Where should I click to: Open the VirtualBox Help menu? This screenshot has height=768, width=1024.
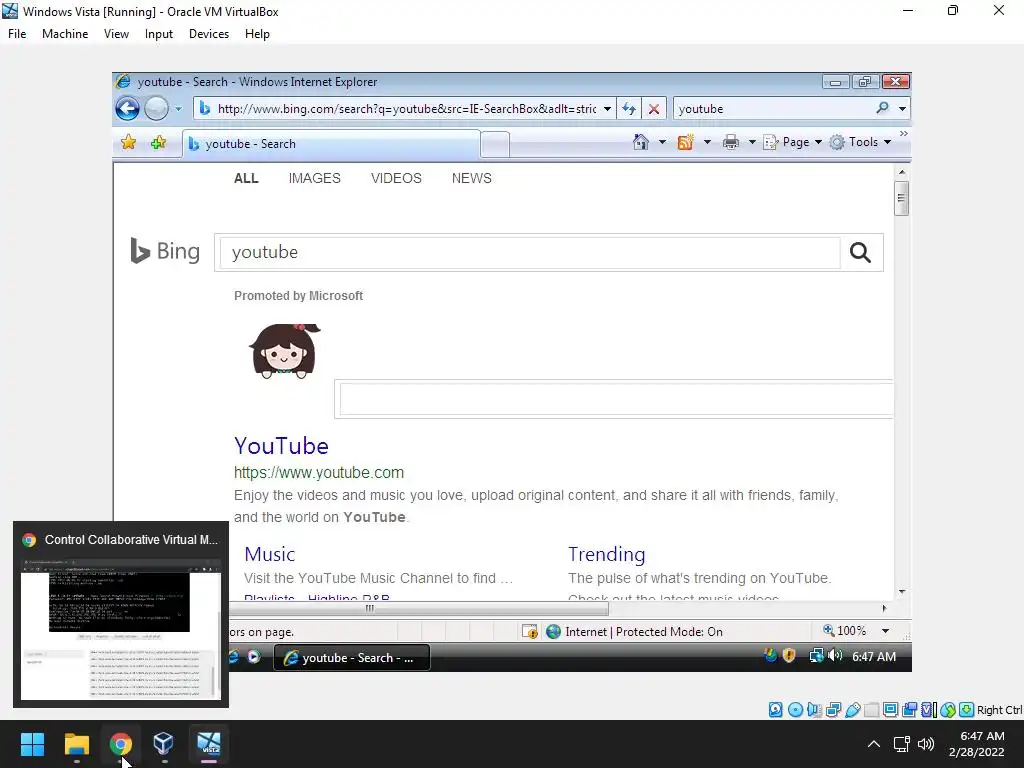(257, 34)
